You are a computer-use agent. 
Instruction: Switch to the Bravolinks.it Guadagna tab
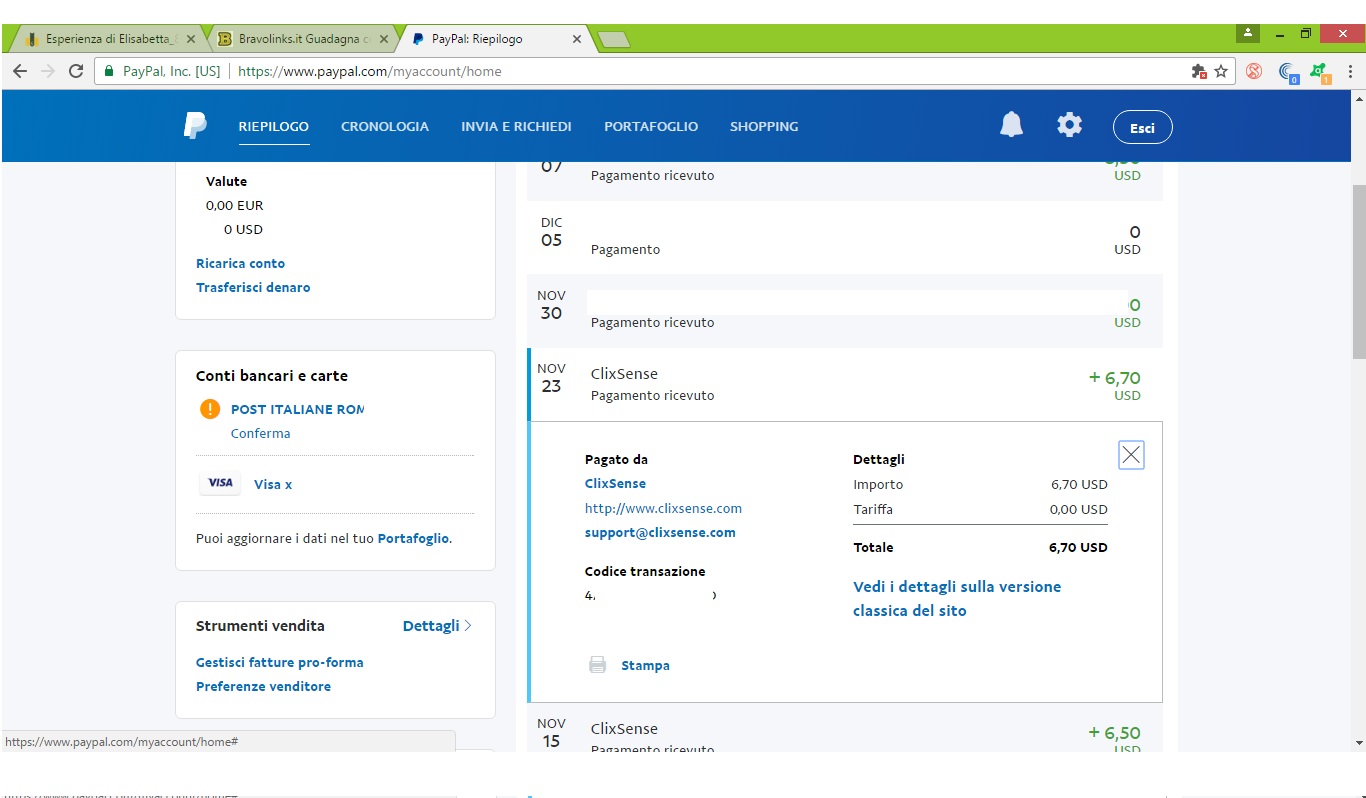[303, 39]
